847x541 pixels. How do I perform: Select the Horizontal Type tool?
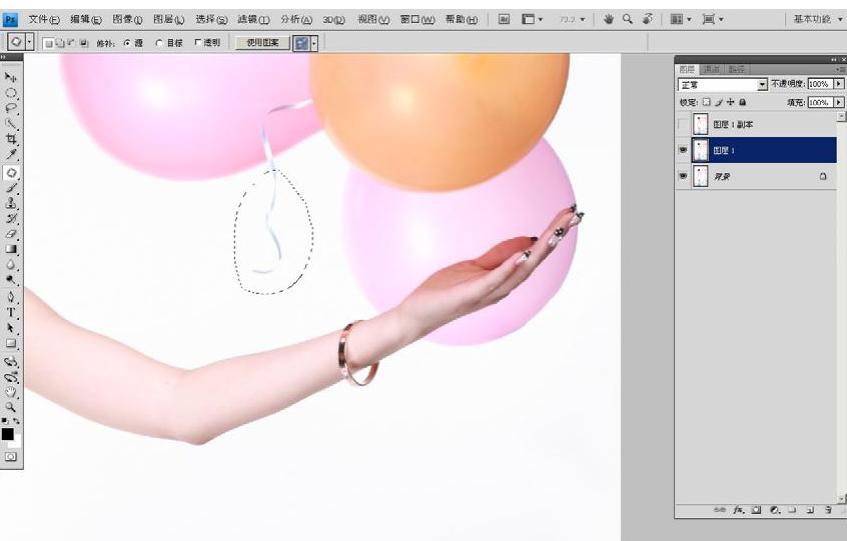10,313
